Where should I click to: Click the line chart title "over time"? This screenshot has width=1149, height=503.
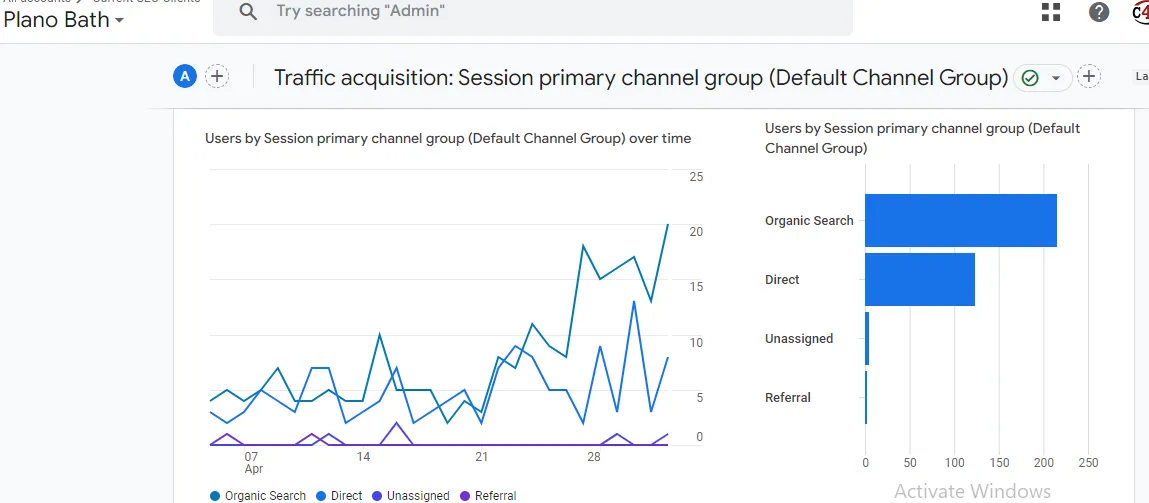(x=448, y=138)
